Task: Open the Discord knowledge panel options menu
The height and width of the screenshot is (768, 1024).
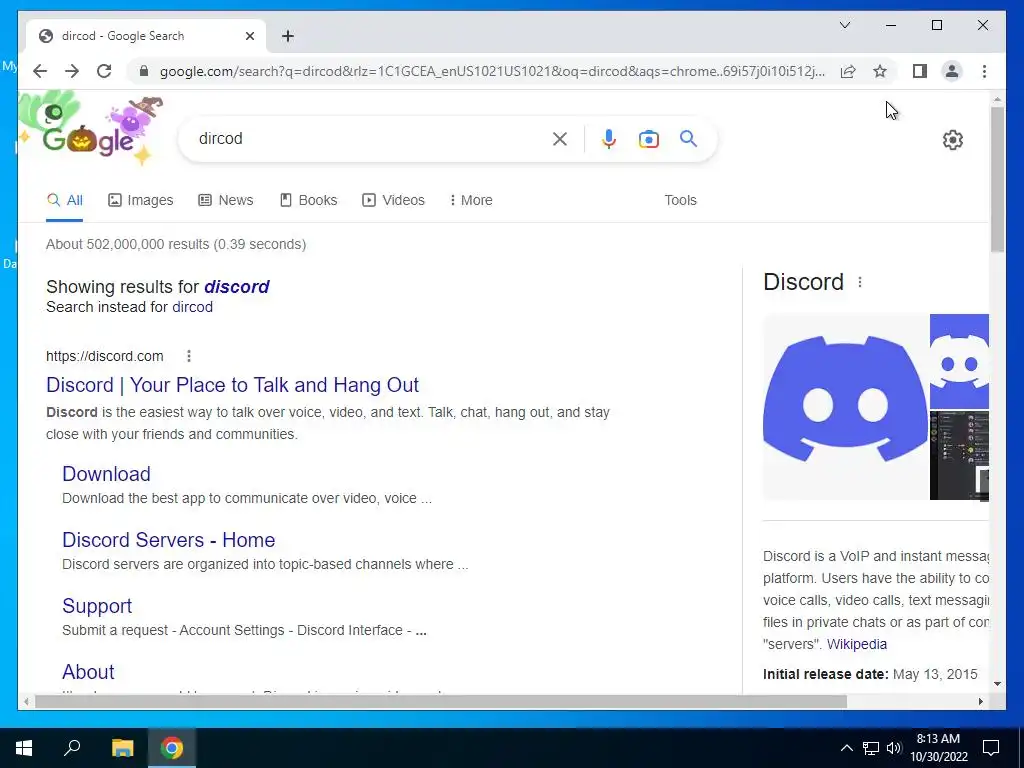Action: pos(860,282)
